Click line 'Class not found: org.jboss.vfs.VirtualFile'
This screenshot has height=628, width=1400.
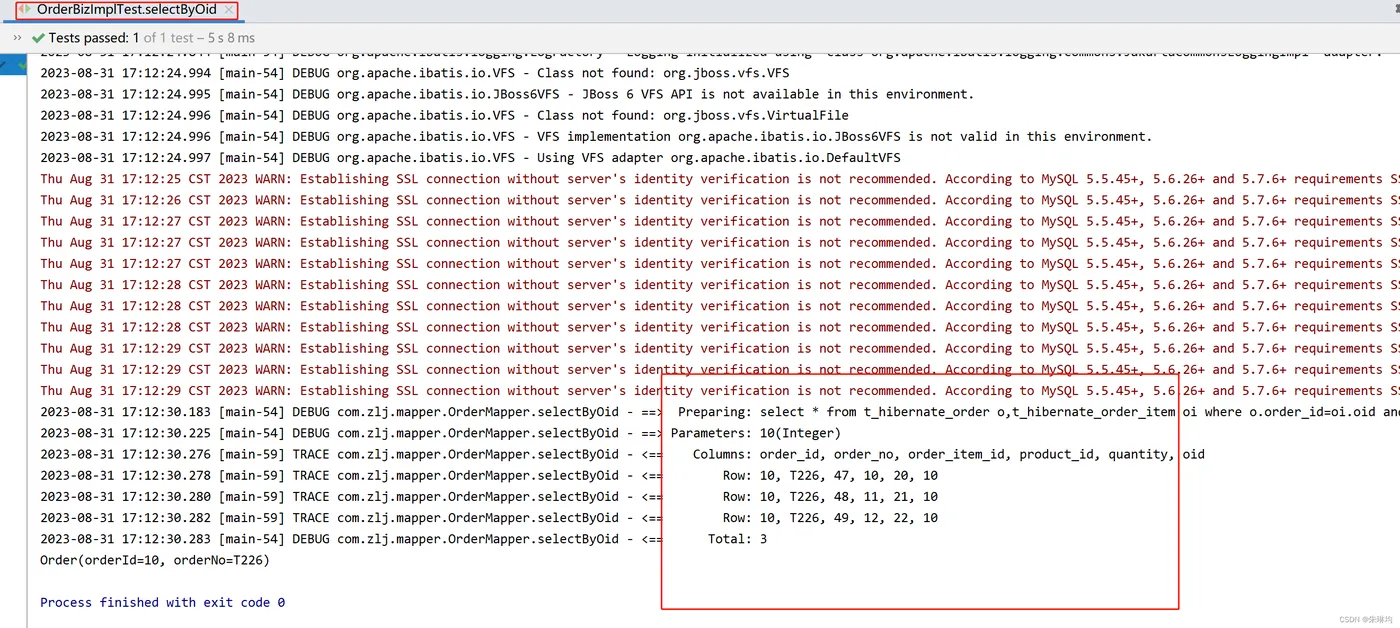point(444,115)
